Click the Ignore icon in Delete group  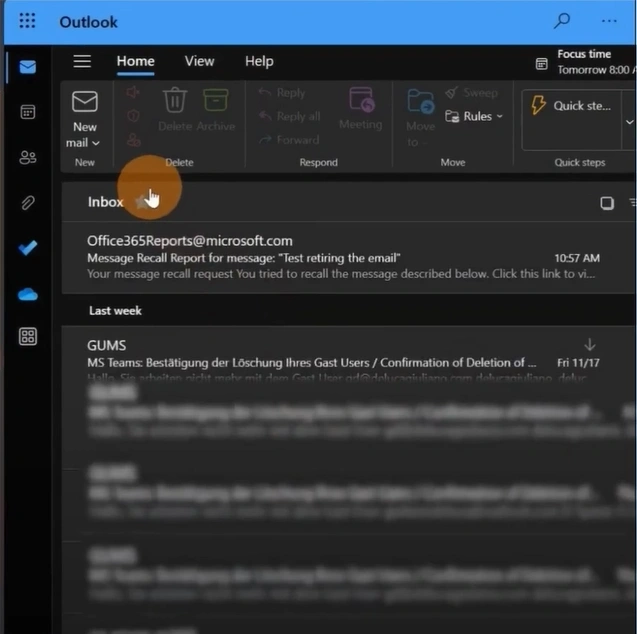(133, 93)
